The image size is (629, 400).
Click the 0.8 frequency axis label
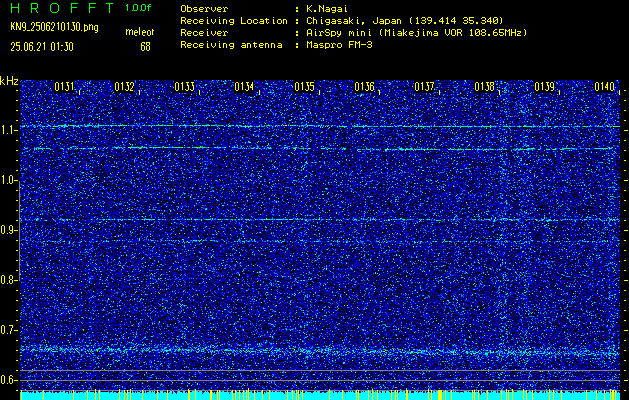pyautogui.click(x=8, y=280)
